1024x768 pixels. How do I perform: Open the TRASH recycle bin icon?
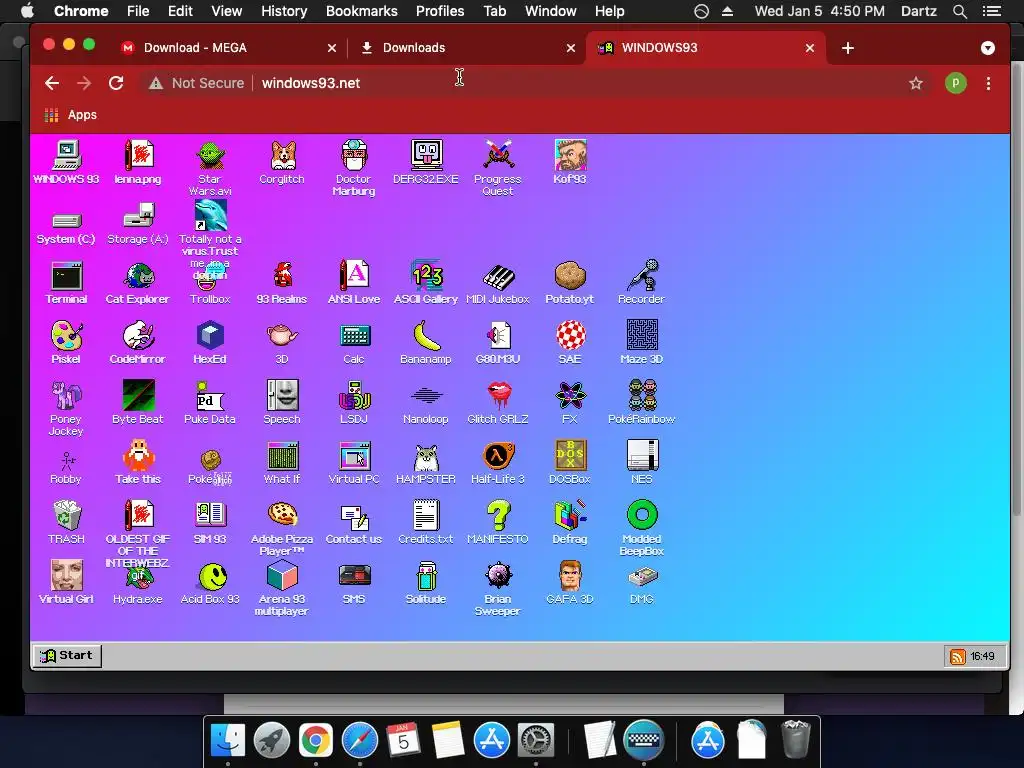pyautogui.click(x=66, y=523)
